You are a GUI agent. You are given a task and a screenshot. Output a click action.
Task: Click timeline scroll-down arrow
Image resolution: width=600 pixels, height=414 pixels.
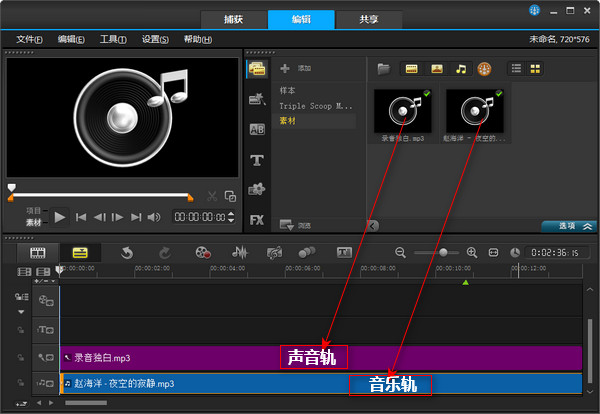pyautogui.click(x=590, y=391)
